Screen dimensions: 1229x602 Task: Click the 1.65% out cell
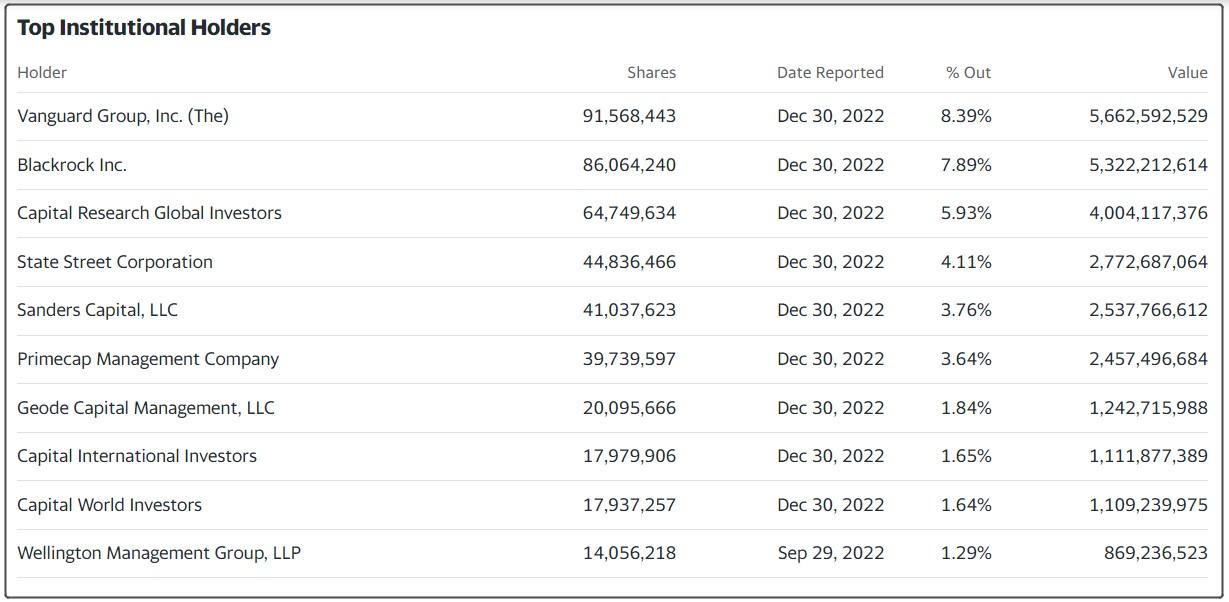point(966,456)
